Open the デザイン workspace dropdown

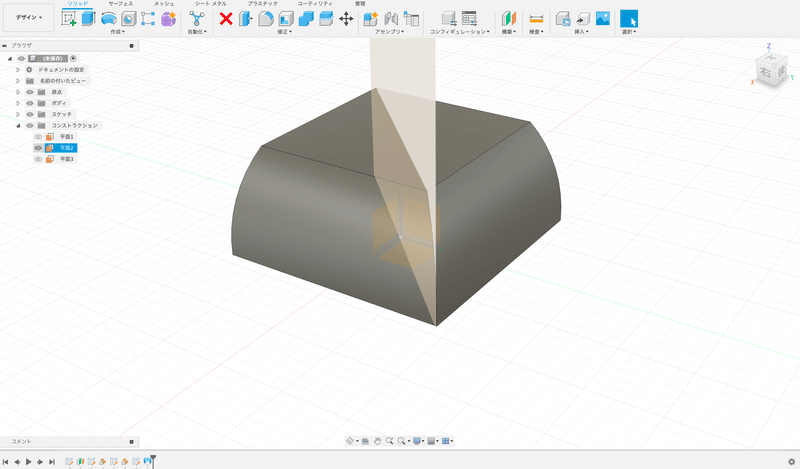click(x=29, y=17)
